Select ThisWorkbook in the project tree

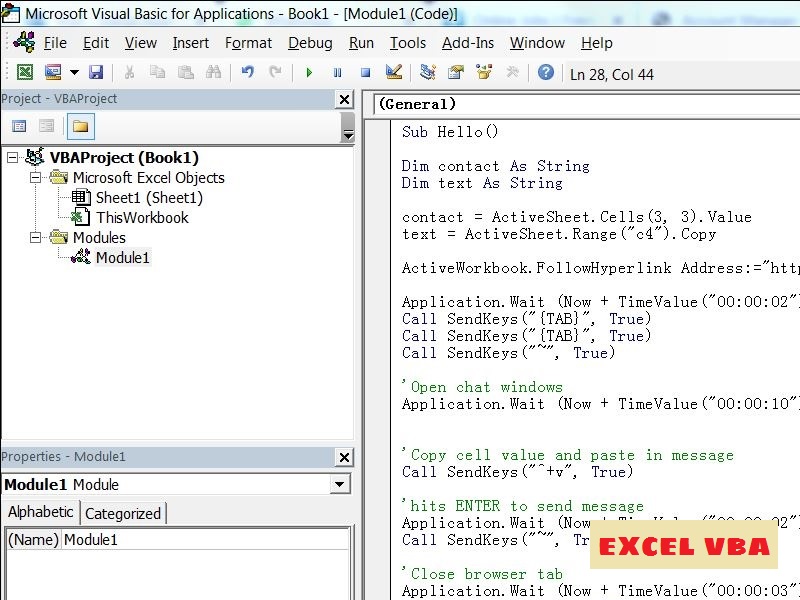[x=142, y=218]
